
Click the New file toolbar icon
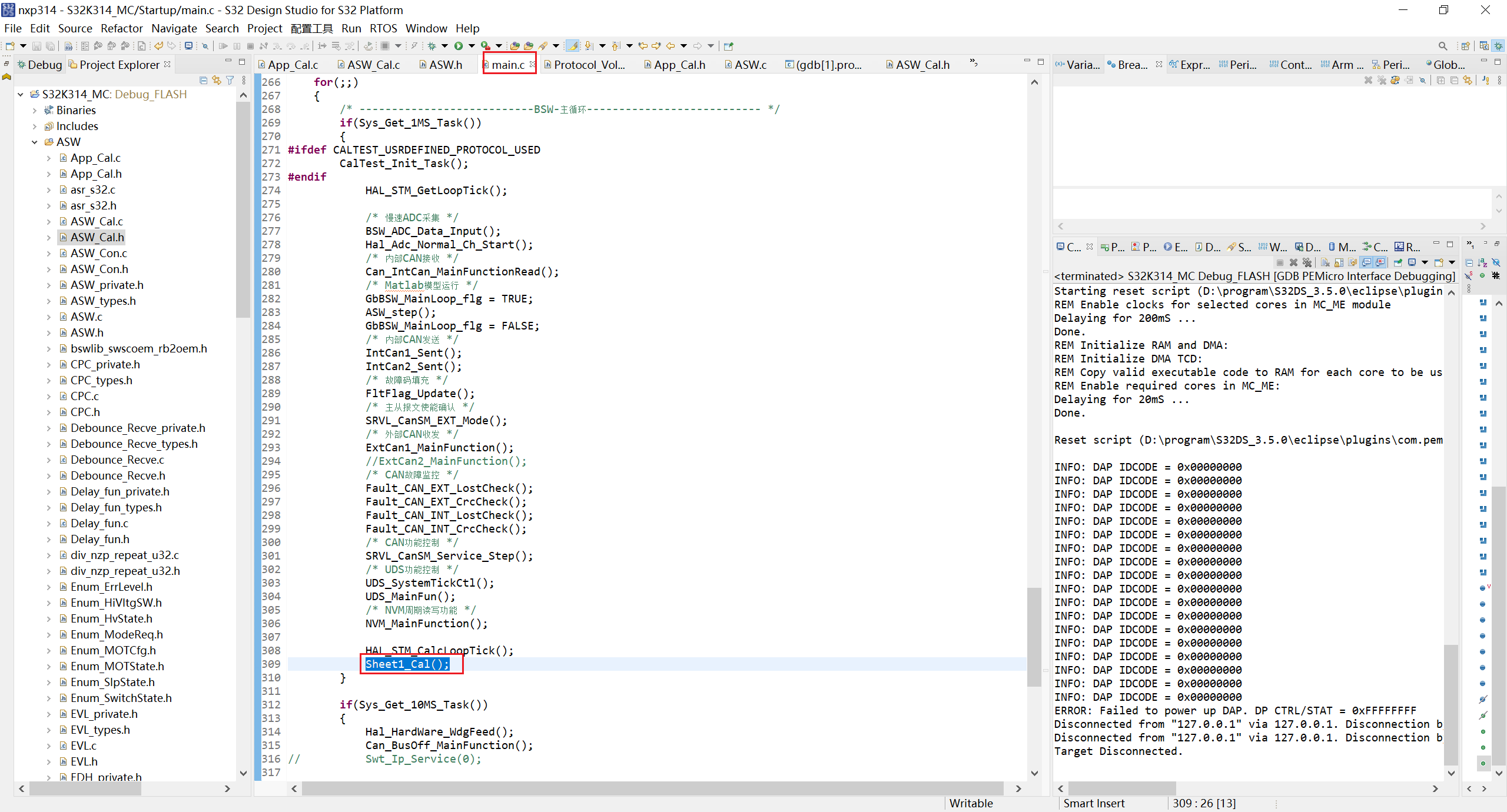[x=10, y=46]
